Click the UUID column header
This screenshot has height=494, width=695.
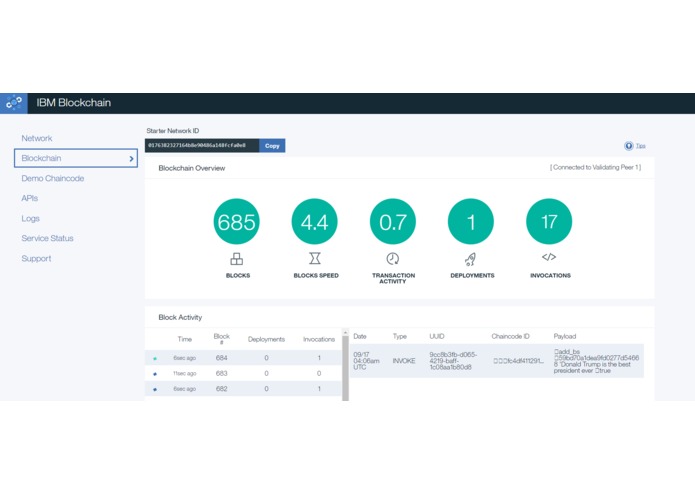(437, 336)
